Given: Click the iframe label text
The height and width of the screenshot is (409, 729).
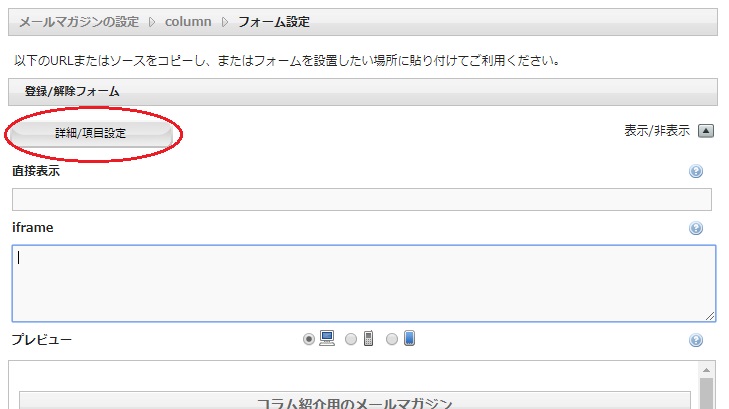Looking at the screenshot, I should 33,227.
